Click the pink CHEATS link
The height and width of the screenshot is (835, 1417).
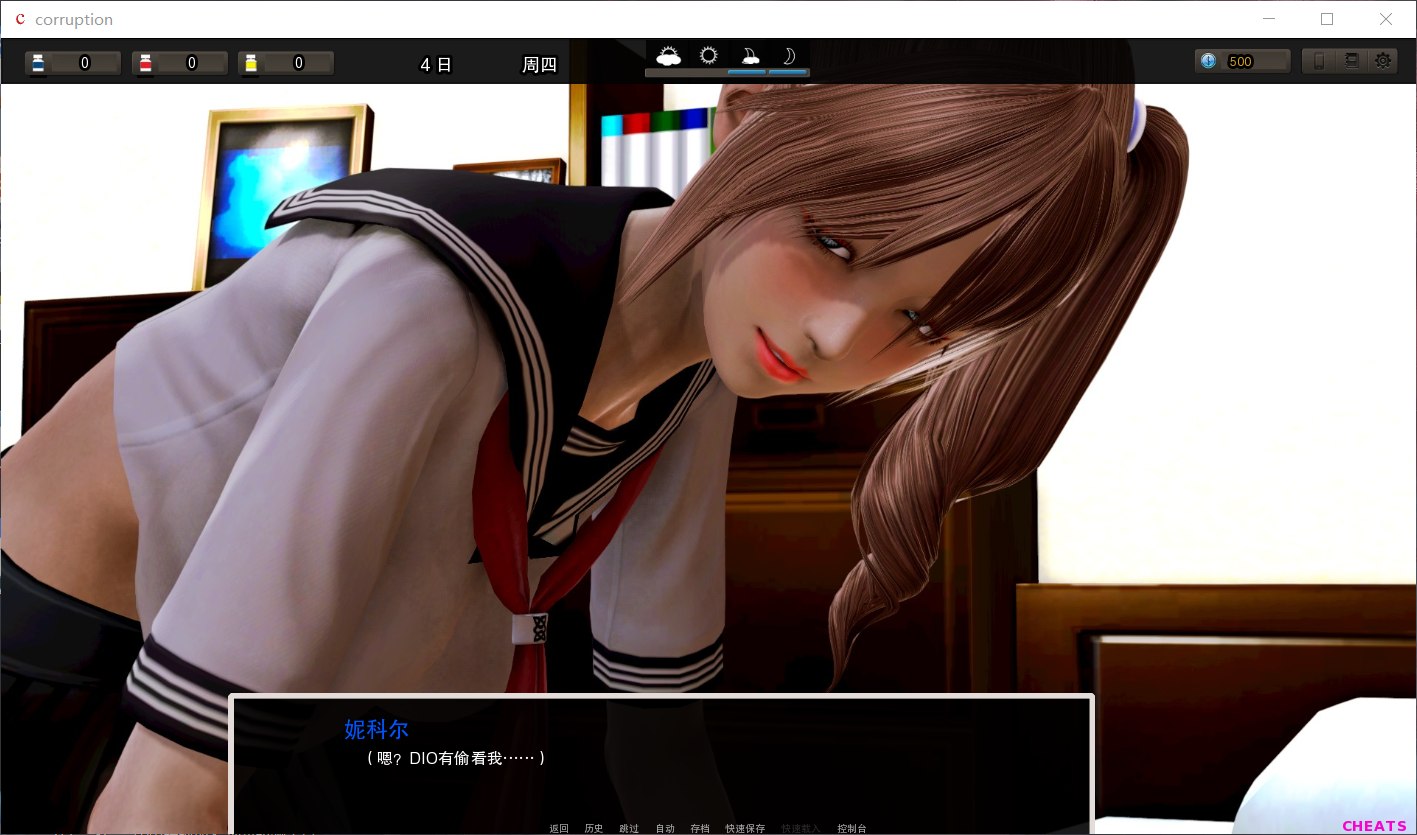tap(1374, 826)
